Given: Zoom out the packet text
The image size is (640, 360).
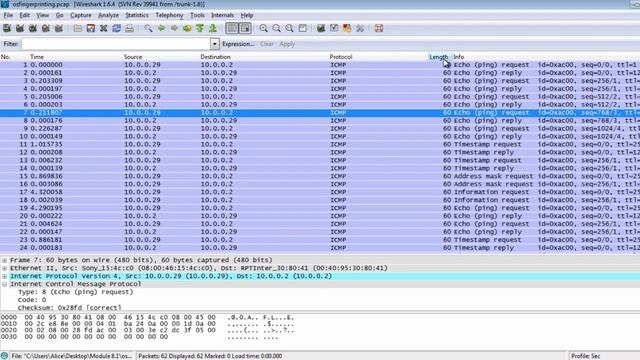Looking at the screenshot, I should (x=277, y=28).
